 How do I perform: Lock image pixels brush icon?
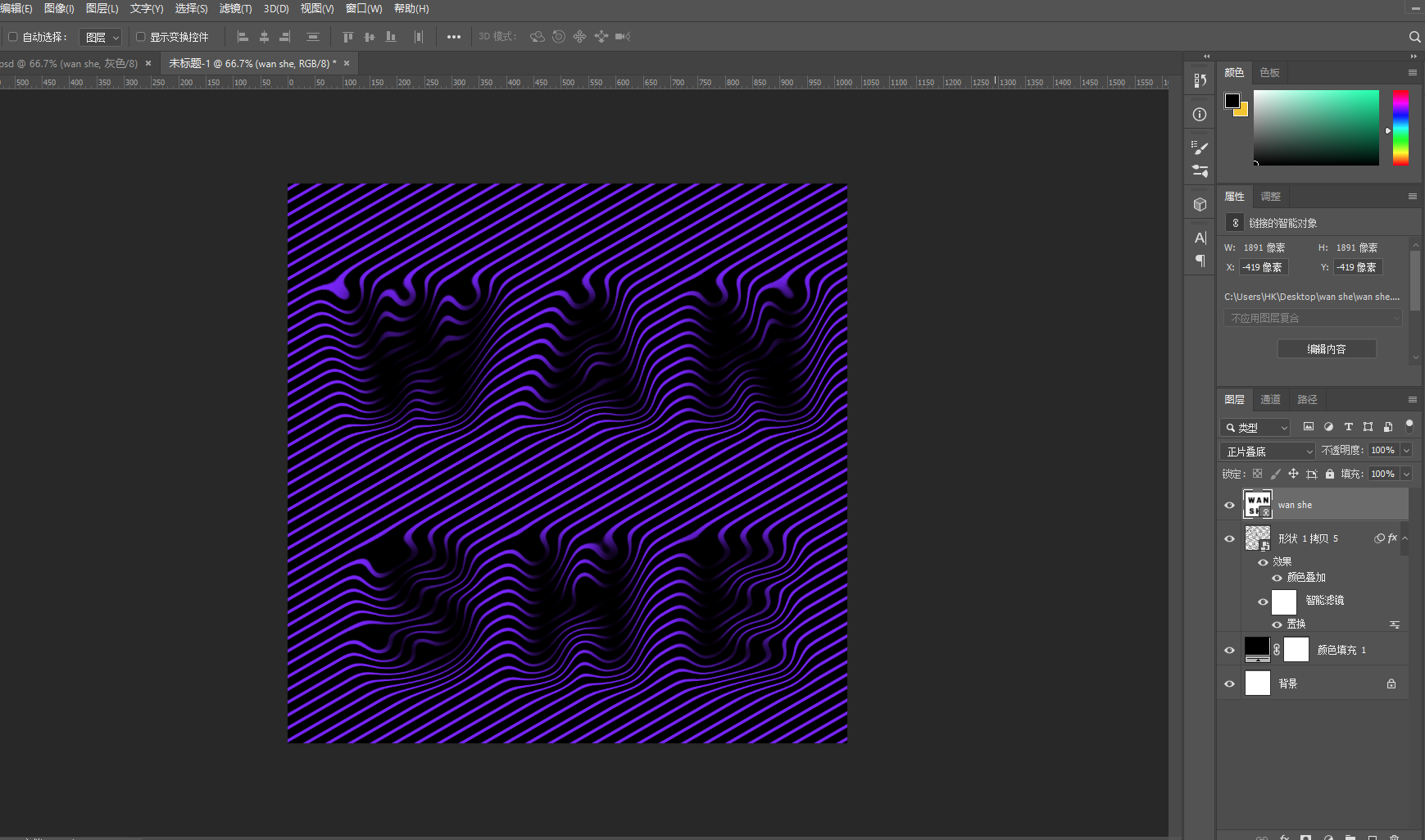1276,474
